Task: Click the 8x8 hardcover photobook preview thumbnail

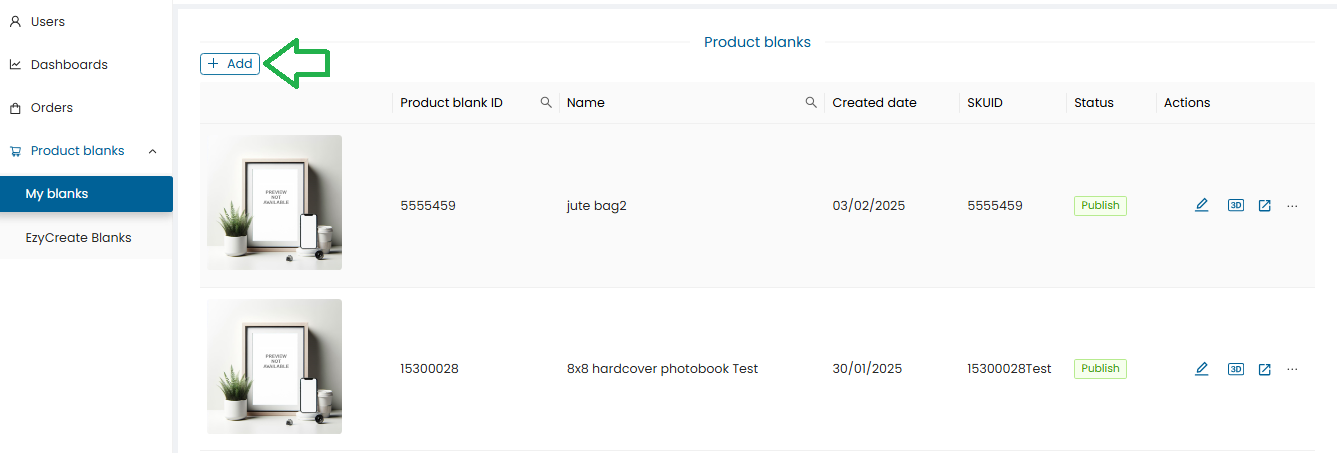Action: 274,366
